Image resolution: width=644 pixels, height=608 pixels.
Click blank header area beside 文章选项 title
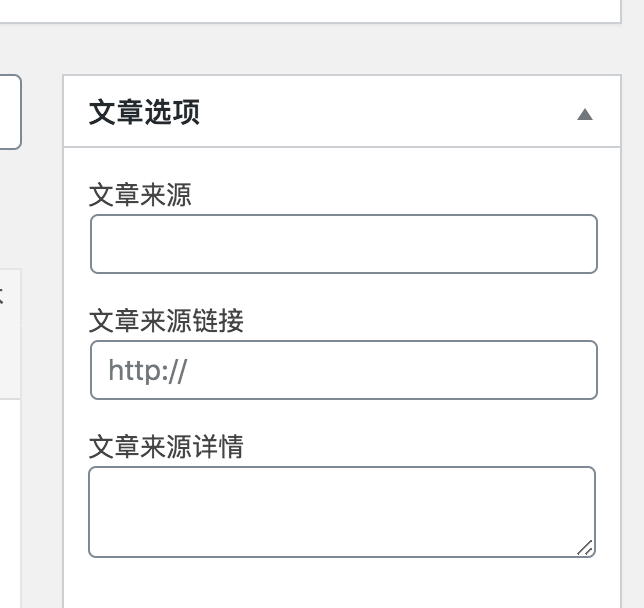click(386, 112)
